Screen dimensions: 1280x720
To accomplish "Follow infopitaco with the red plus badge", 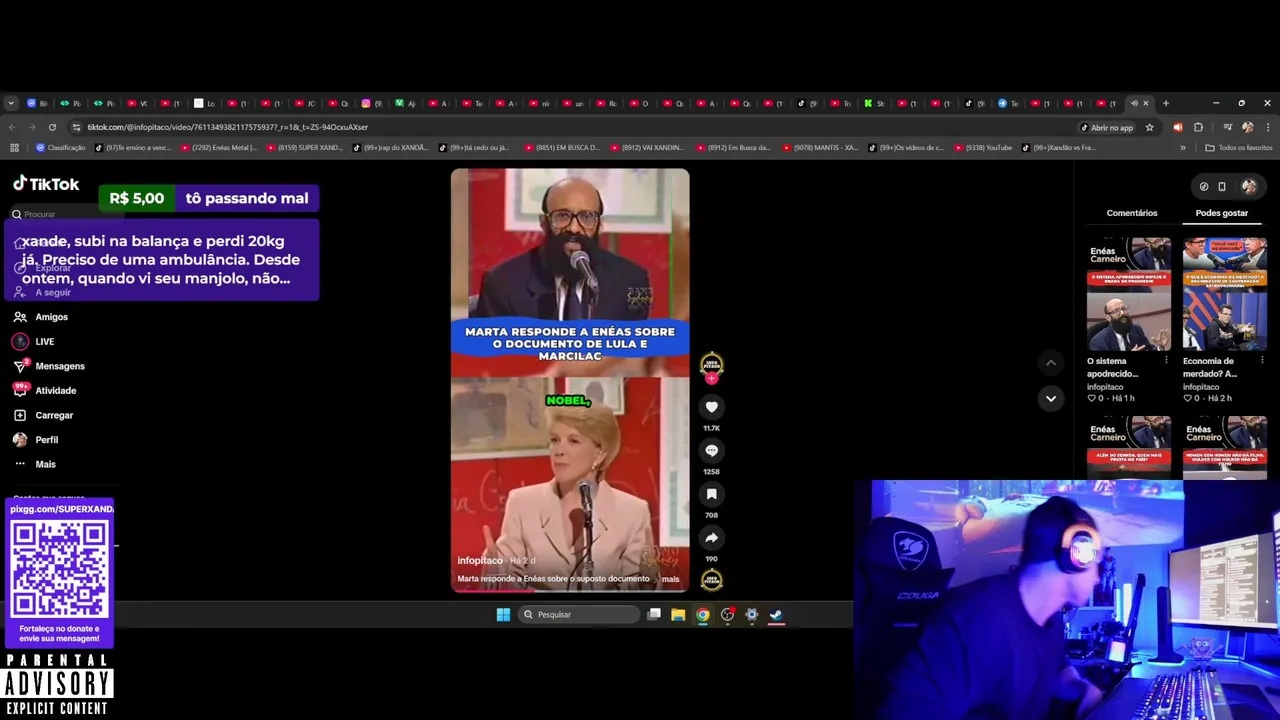I will 711,378.
